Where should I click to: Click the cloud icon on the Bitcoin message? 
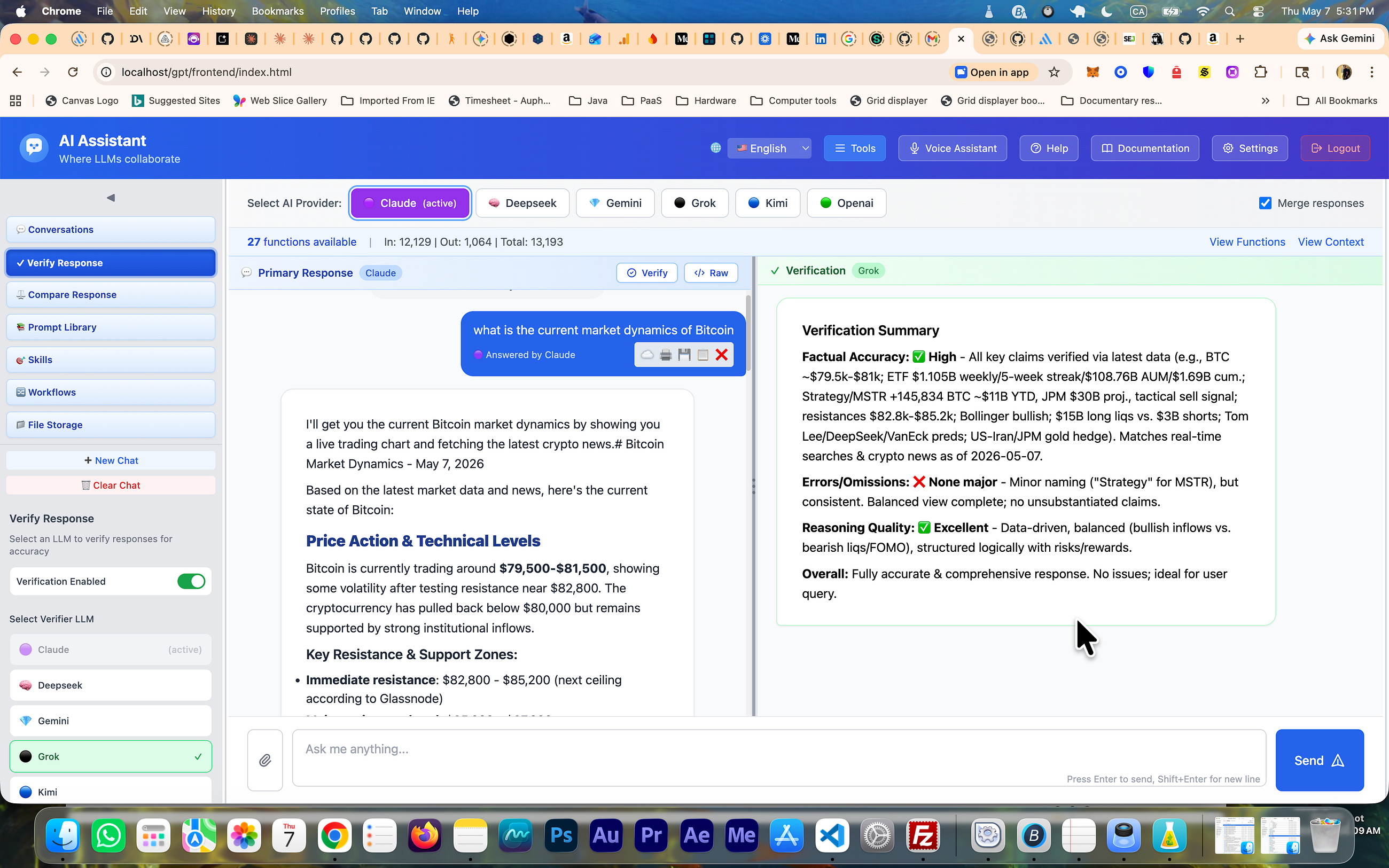coord(647,355)
